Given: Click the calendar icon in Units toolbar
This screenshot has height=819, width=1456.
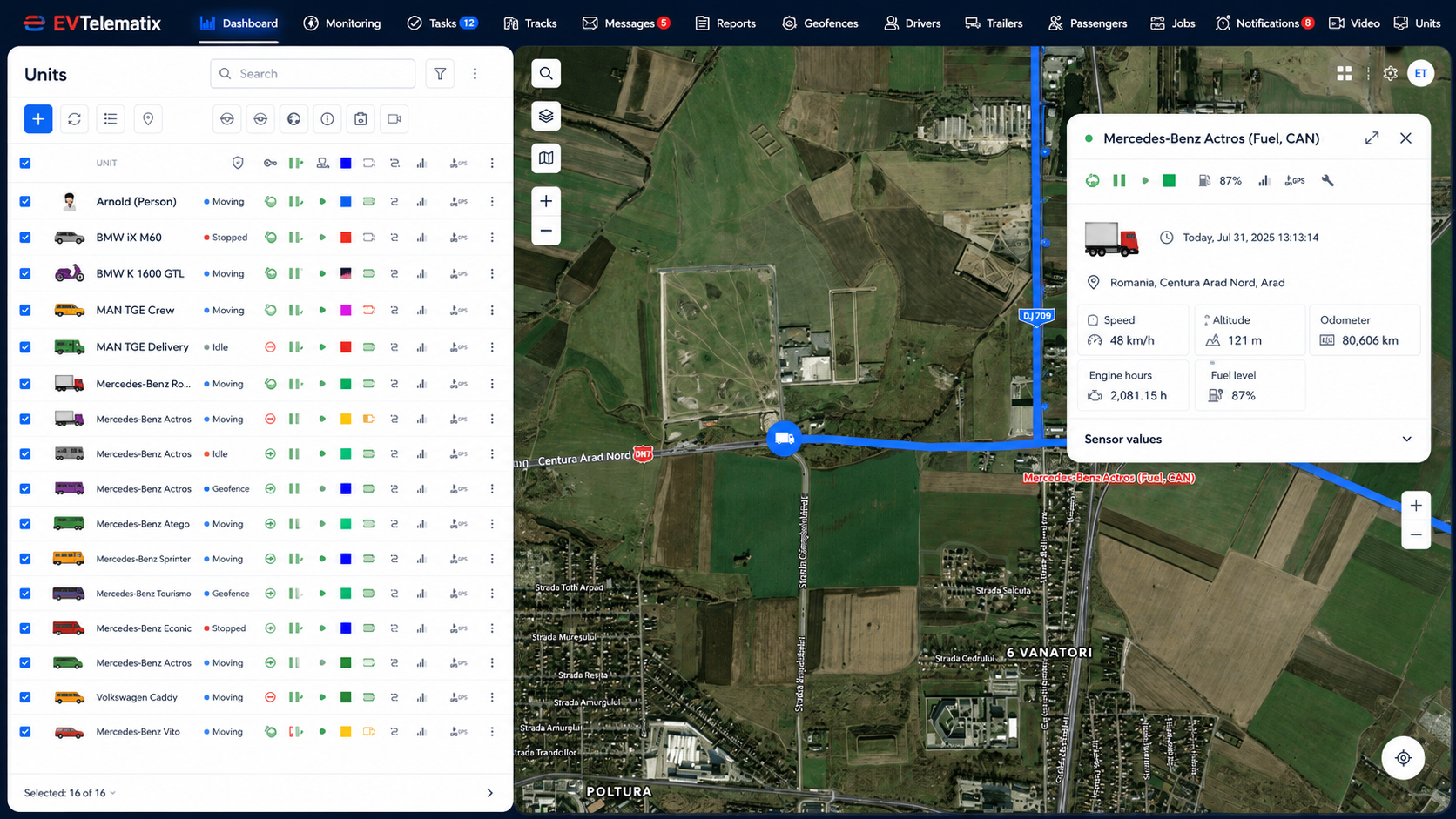Looking at the screenshot, I should (361, 119).
